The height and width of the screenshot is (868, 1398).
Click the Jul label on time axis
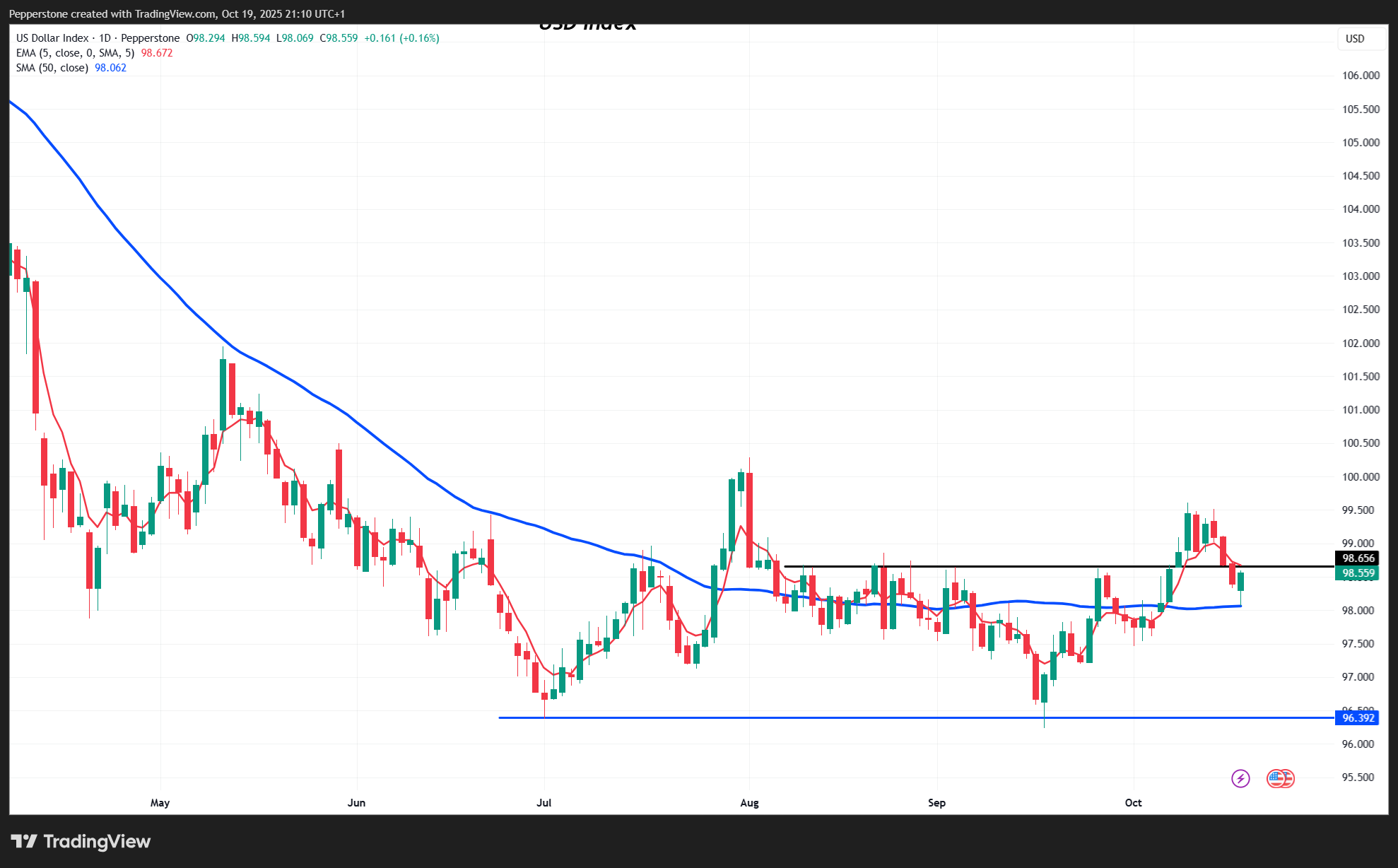pyautogui.click(x=544, y=803)
